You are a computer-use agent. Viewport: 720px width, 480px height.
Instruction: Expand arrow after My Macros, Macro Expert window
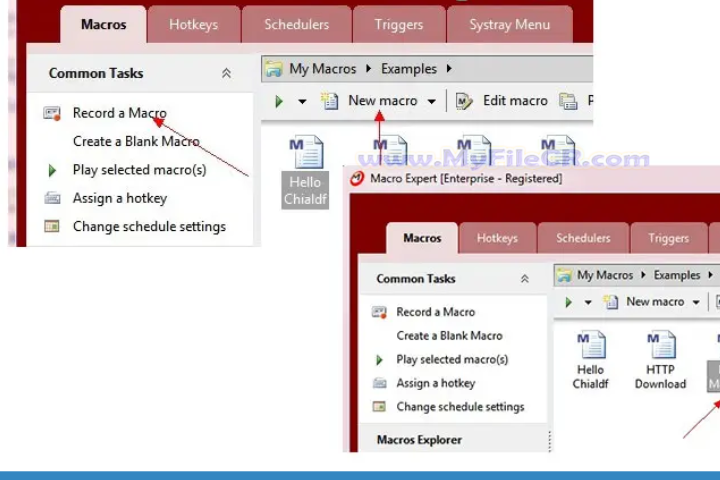[643, 275]
